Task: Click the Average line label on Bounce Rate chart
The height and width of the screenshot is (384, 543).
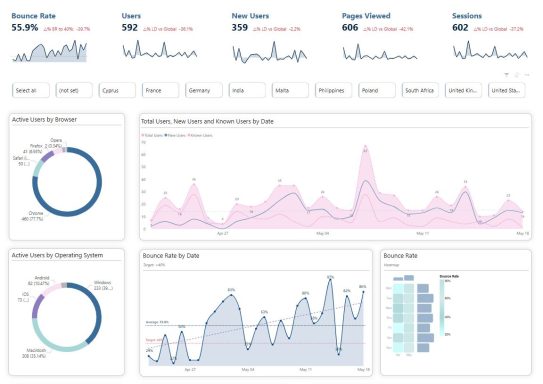Action: point(157,322)
